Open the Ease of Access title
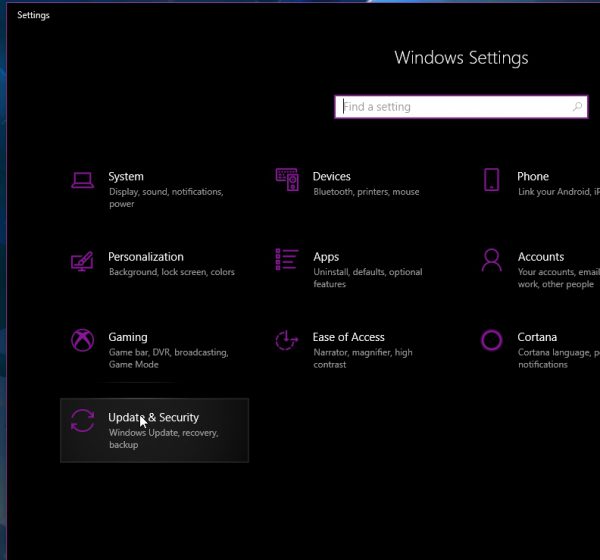Screen dimensions: 600x560 point(349,337)
